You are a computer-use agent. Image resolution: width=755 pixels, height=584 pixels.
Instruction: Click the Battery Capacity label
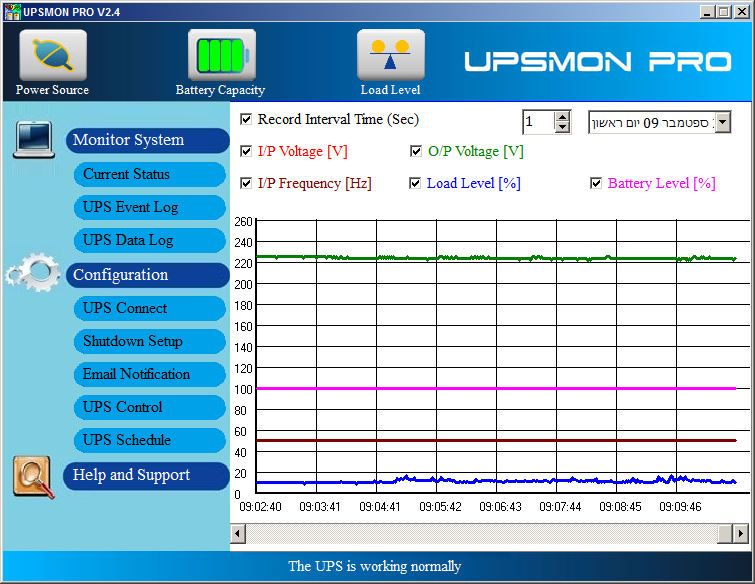220,90
